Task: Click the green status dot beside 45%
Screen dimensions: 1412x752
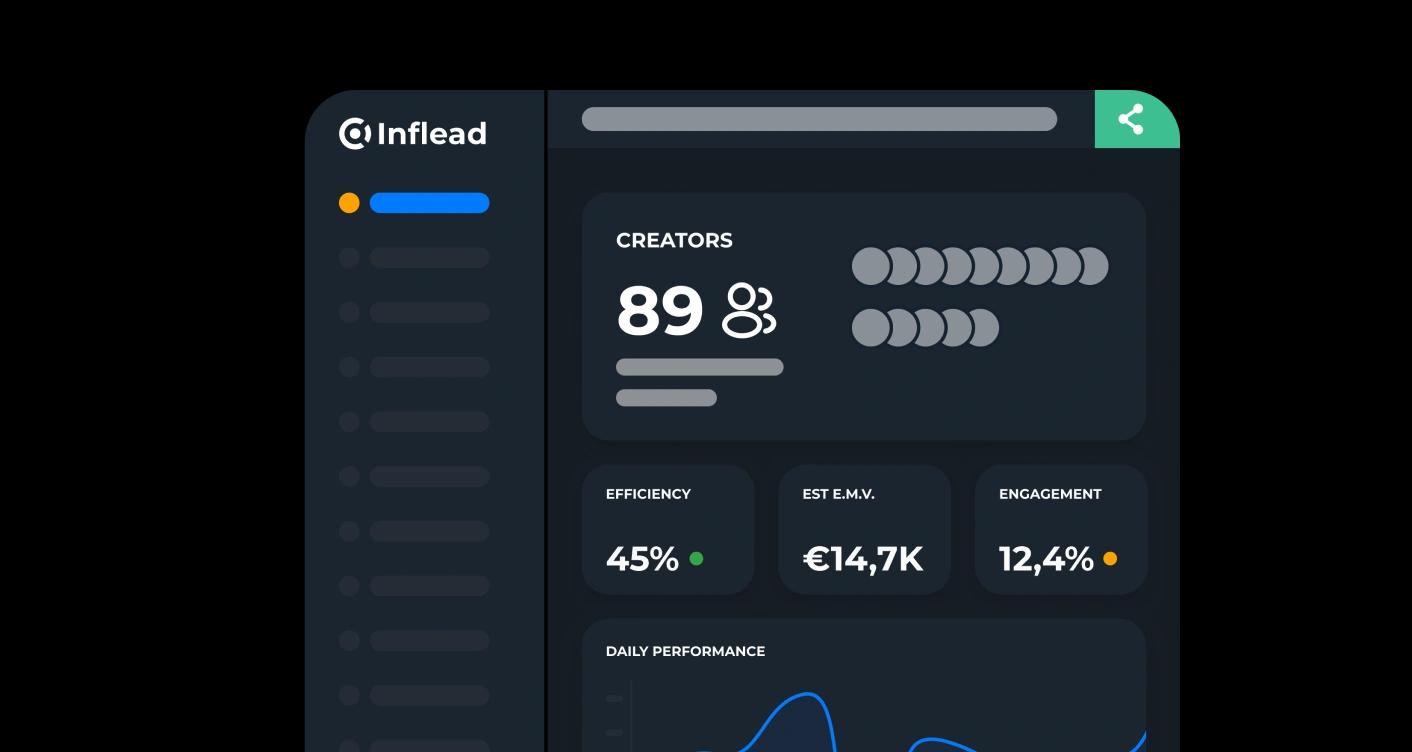Action: (x=696, y=559)
